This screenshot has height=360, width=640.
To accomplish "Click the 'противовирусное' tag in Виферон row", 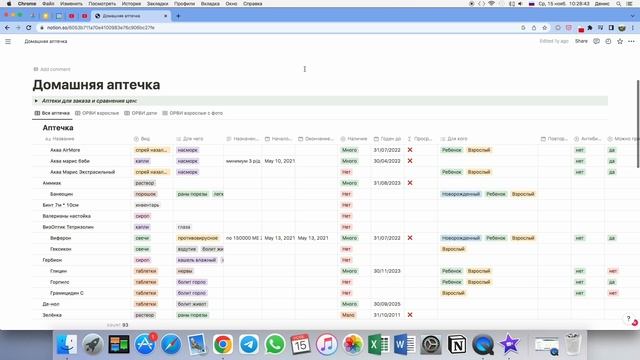I will pyautogui.click(x=198, y=238).
